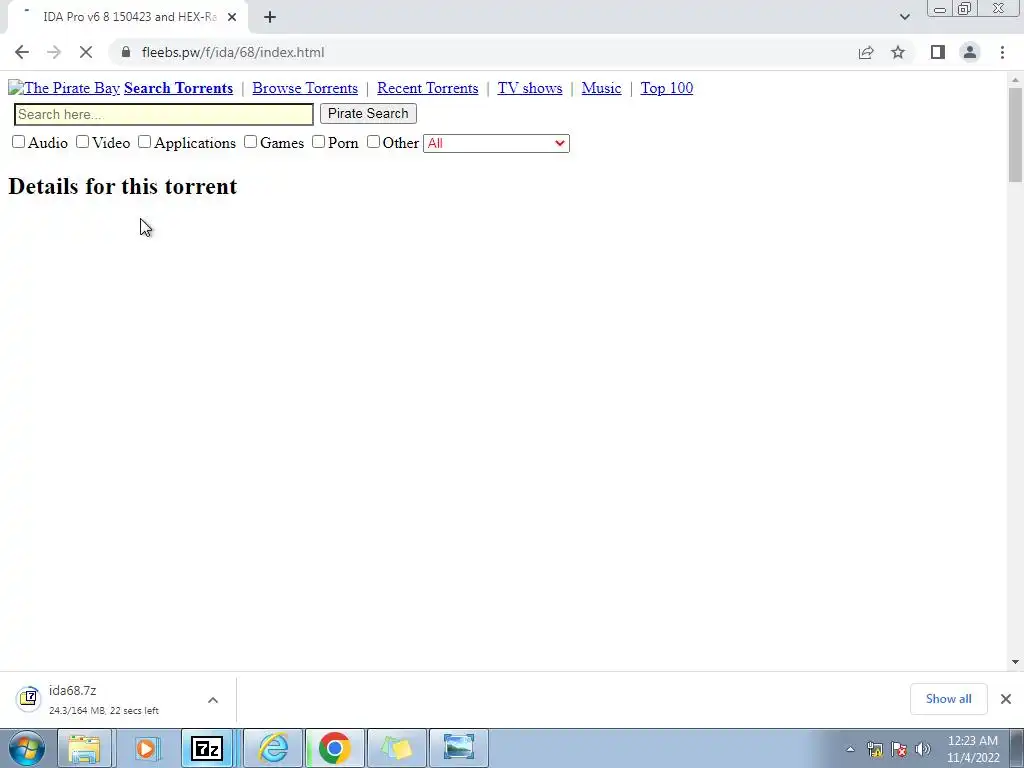Click the page vertical scrollbar thumb
Image resolution: width=1024 pixels, height=768 pixels.
pyautogui.click(x=1015, y=134)
